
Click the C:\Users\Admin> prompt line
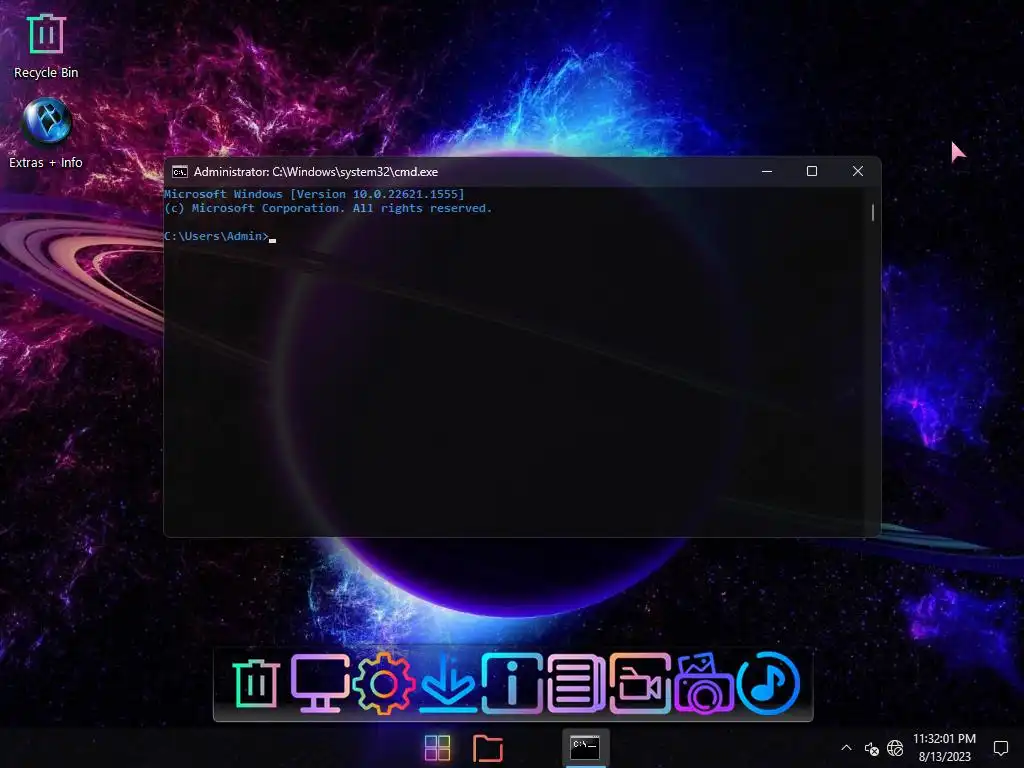(x=219, y=236)
